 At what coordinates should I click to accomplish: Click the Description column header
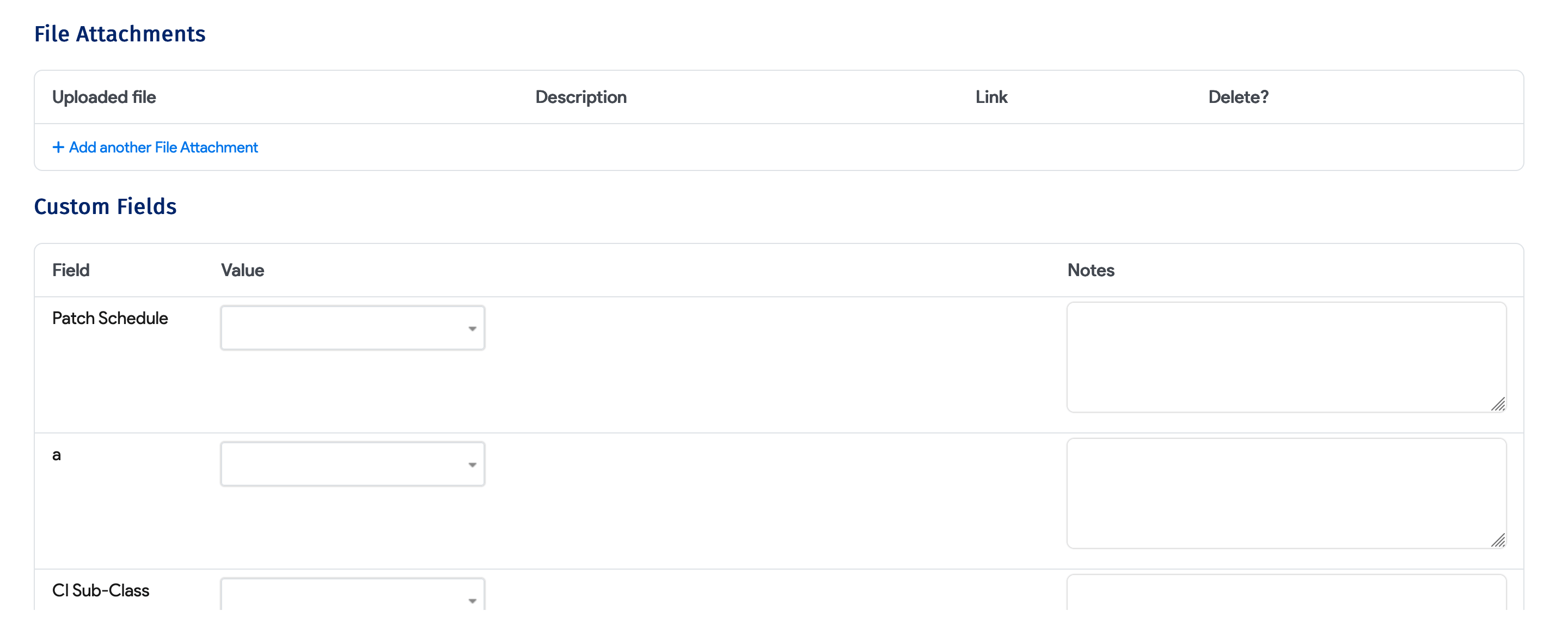point(581,97)
